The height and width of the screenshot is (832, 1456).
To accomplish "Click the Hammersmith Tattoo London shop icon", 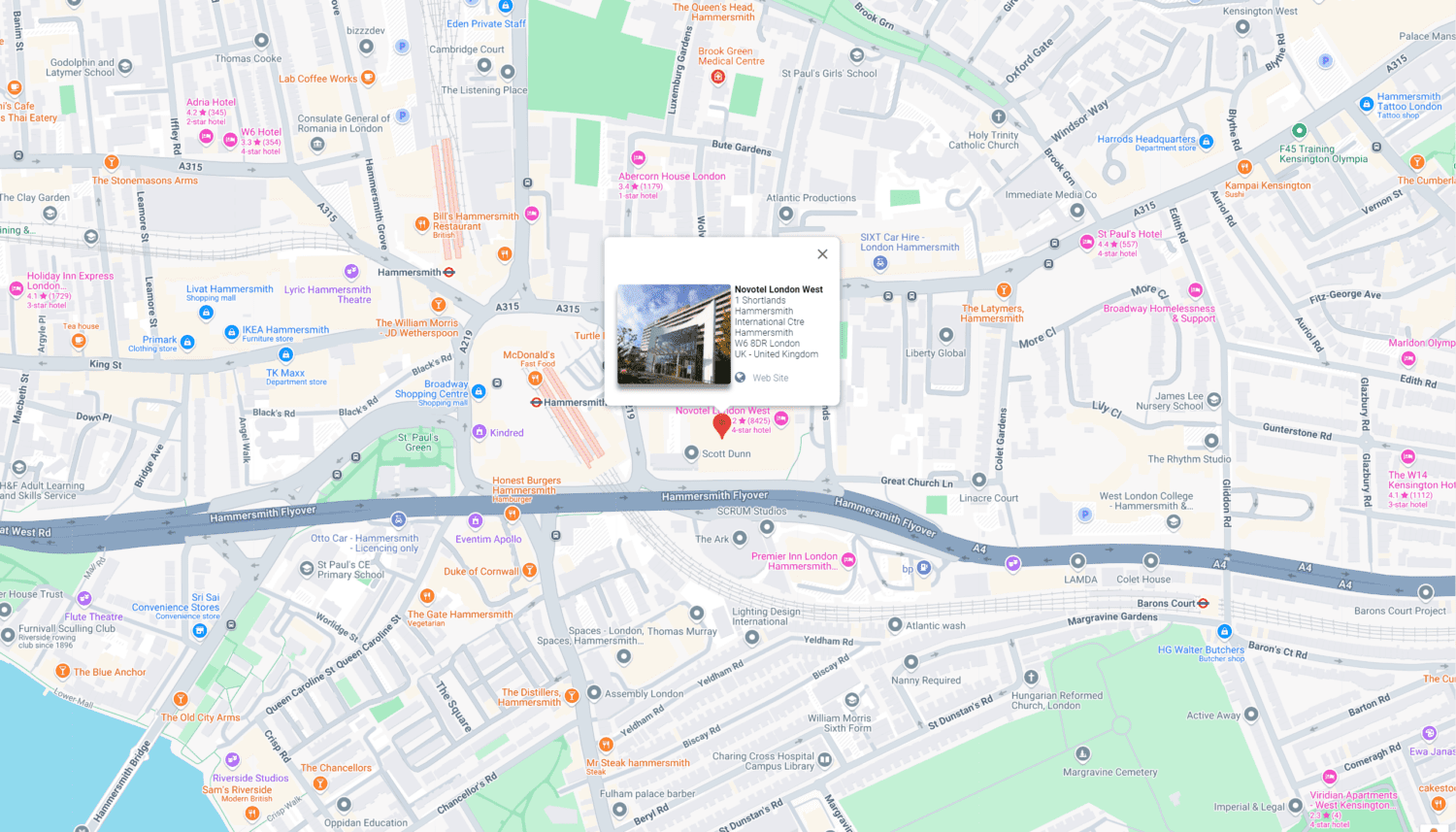I will [x=1367, y=104].
